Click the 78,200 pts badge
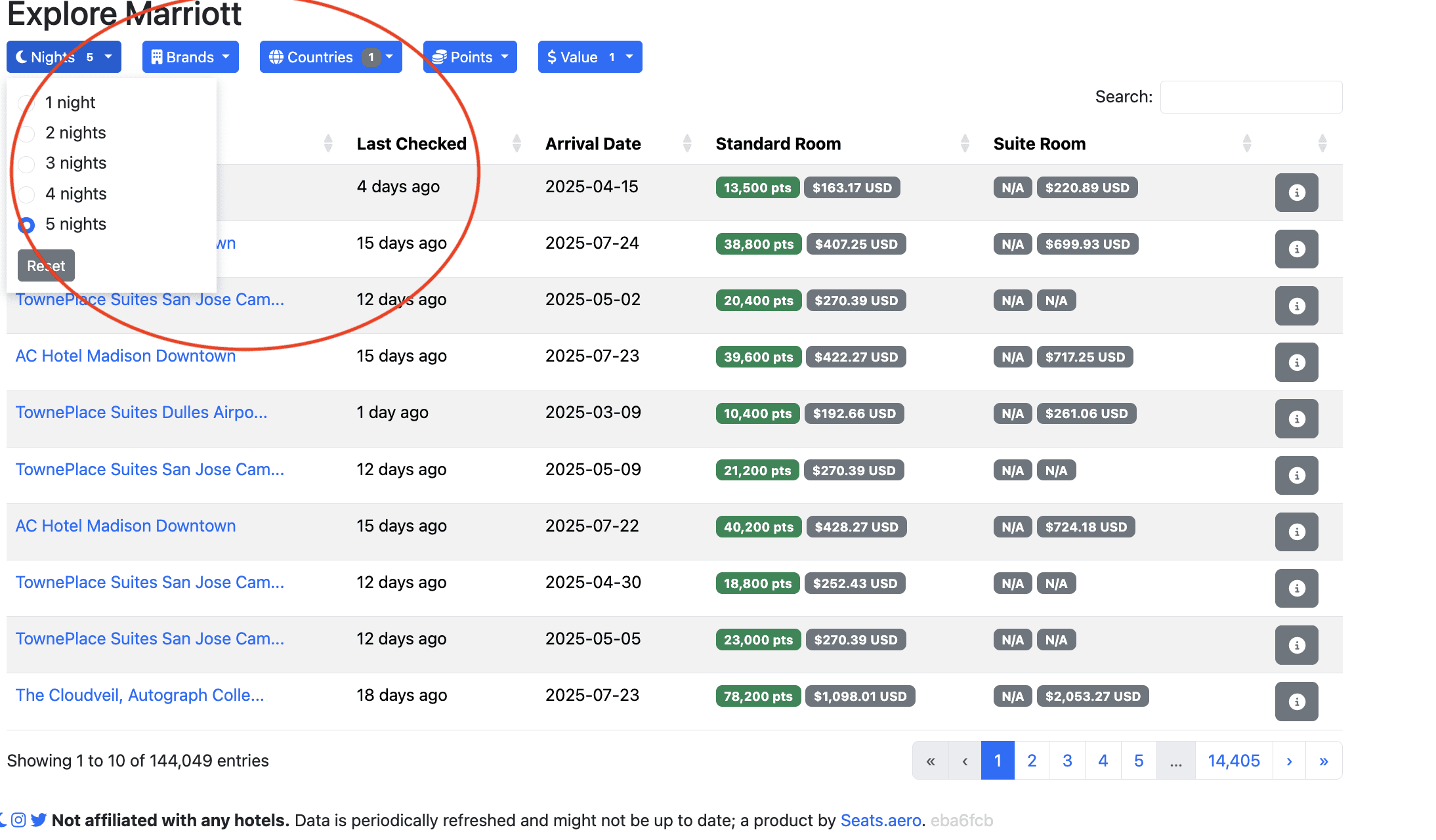 point(758,696)
